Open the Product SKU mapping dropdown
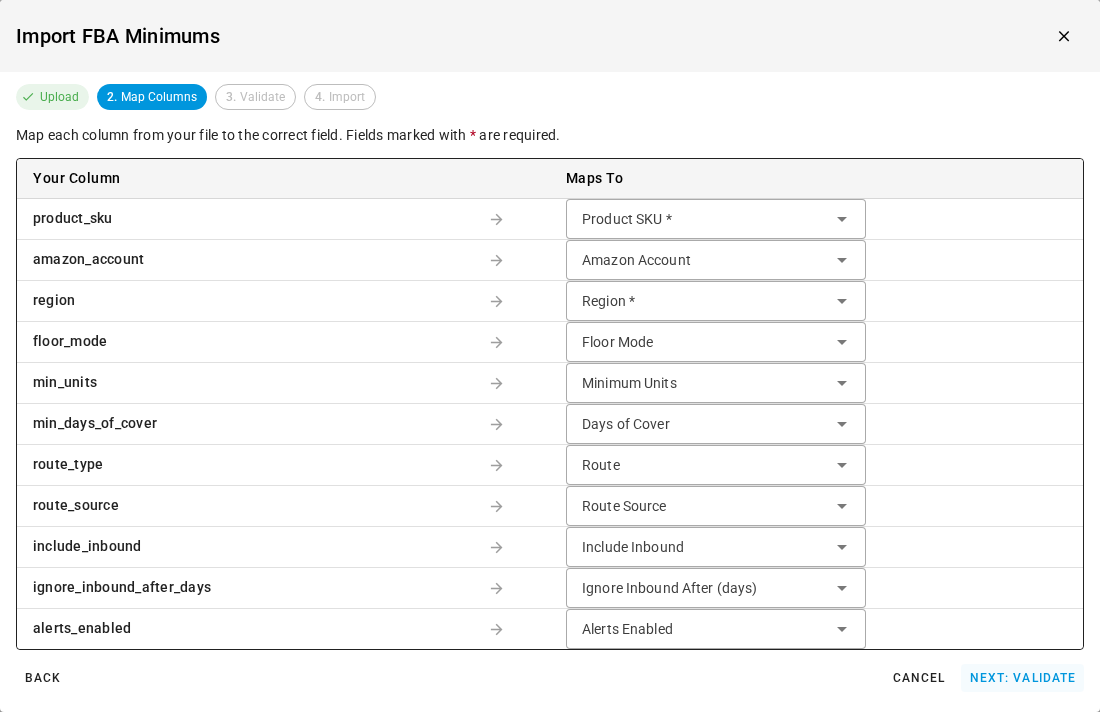1100x712 pixels. point(716,220)
